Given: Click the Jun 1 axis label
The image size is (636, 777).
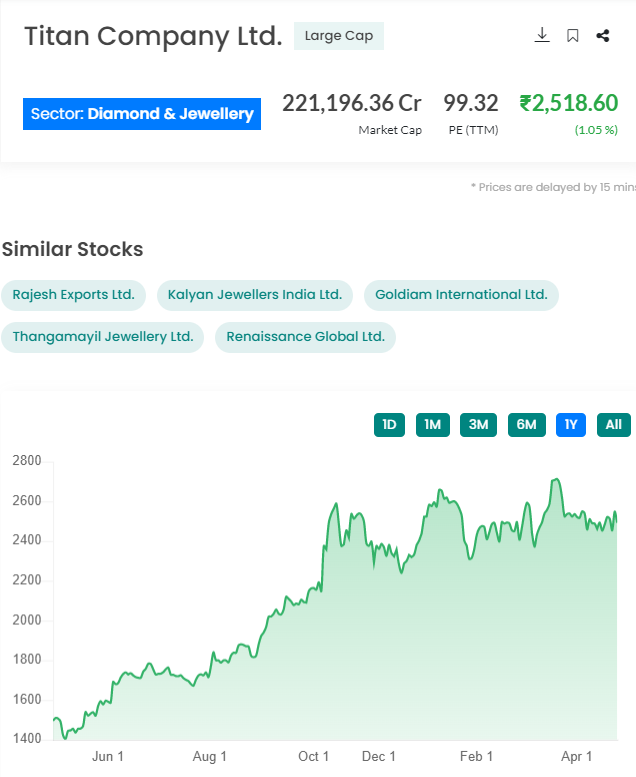Looking at the screenshot, I should pos(108,757).
